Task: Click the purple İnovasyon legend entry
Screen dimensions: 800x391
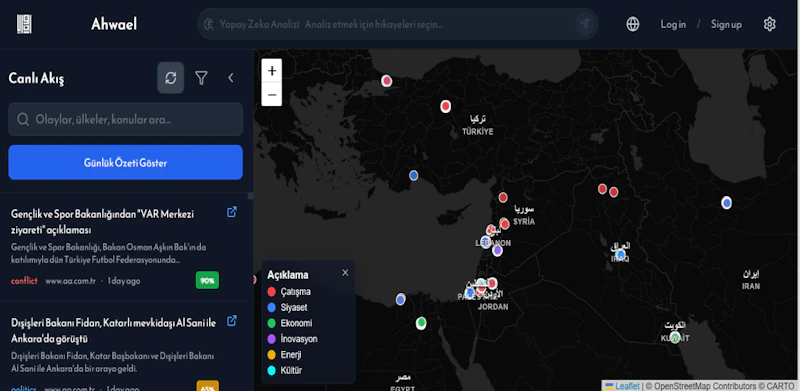Action: (292, 339)
